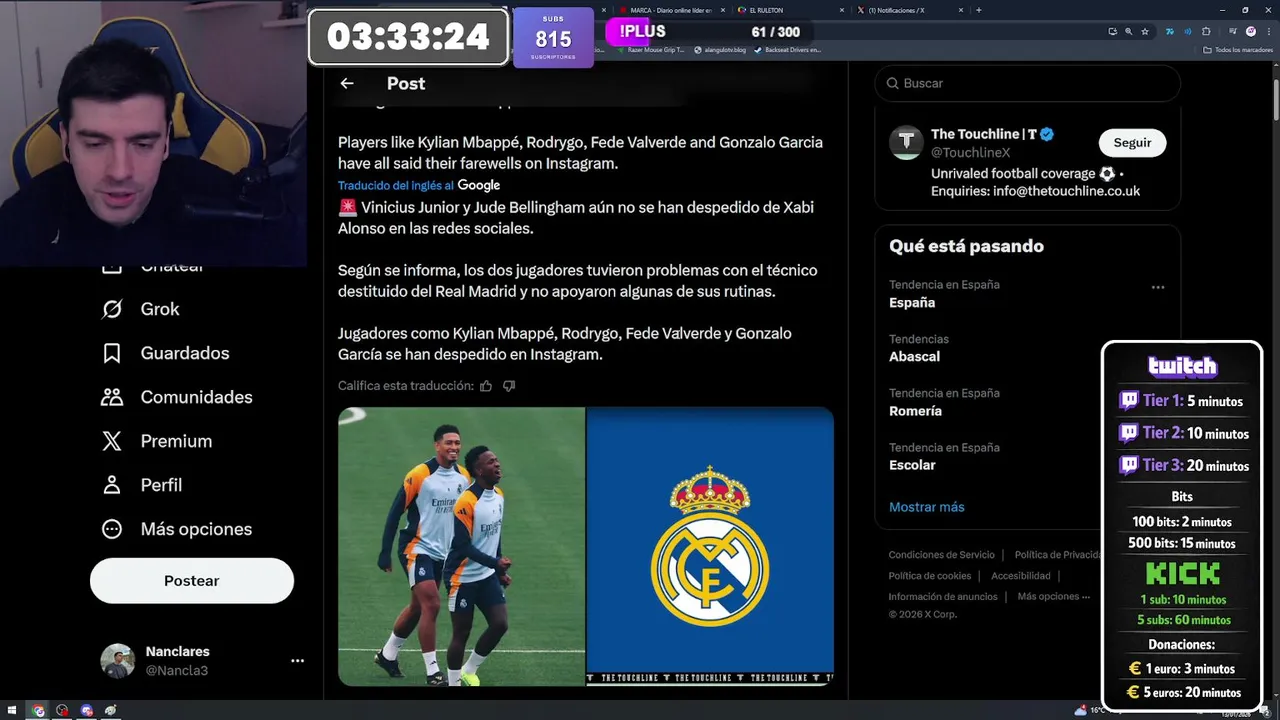
Task: Open the photo of two training players
Action: tap(461, 546)
